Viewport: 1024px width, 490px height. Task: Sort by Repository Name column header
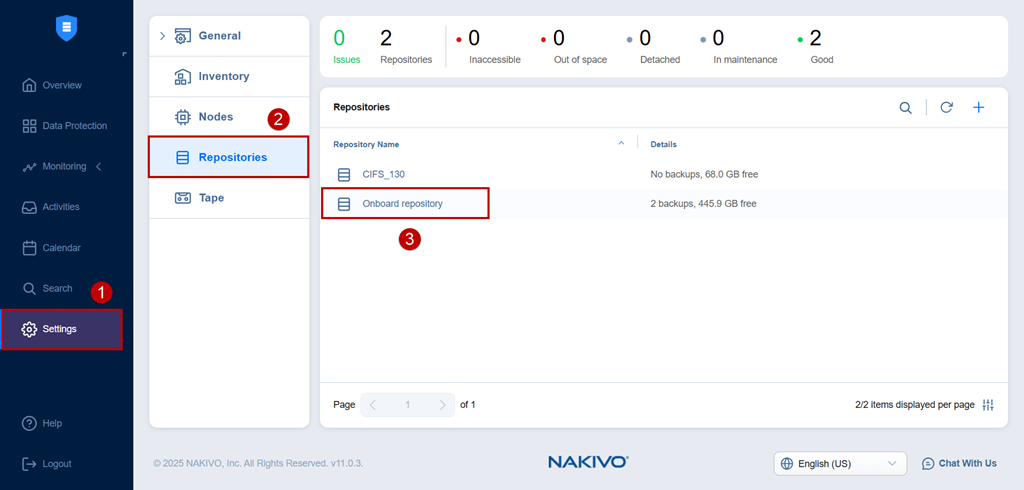[366, 144]
